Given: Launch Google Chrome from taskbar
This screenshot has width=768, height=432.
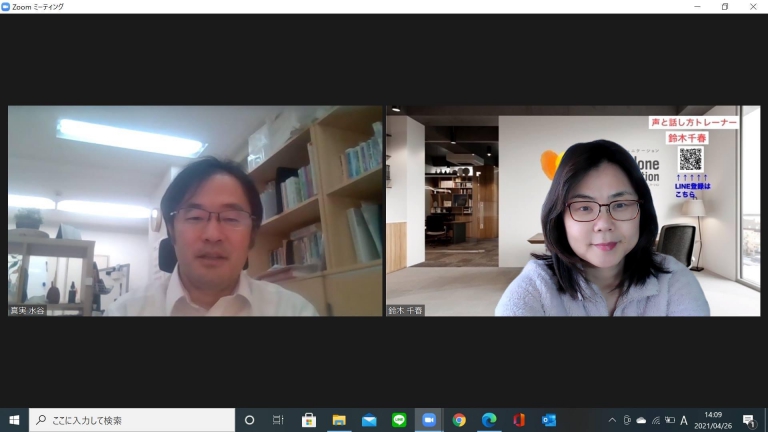Looking at the screenshot, I should click(x=459, y=420).
